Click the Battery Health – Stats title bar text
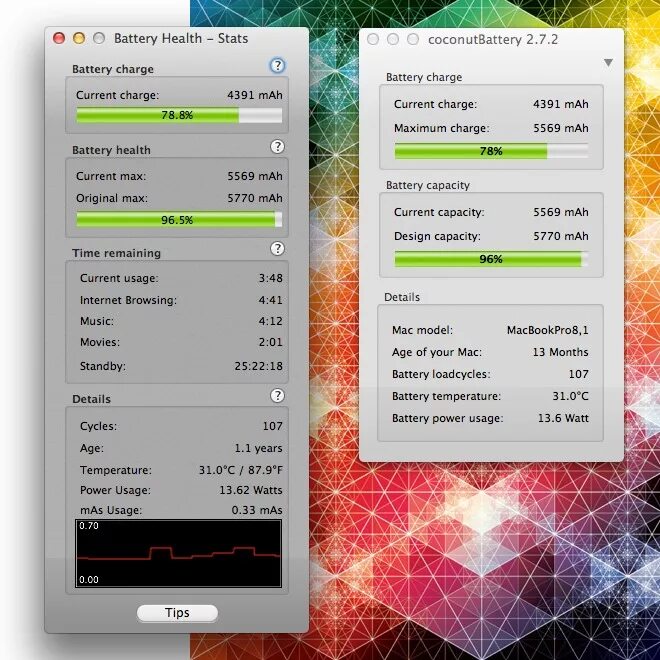The width and height of the screenshot is (660, 660). pyautogui.click(x=181, y=38)
